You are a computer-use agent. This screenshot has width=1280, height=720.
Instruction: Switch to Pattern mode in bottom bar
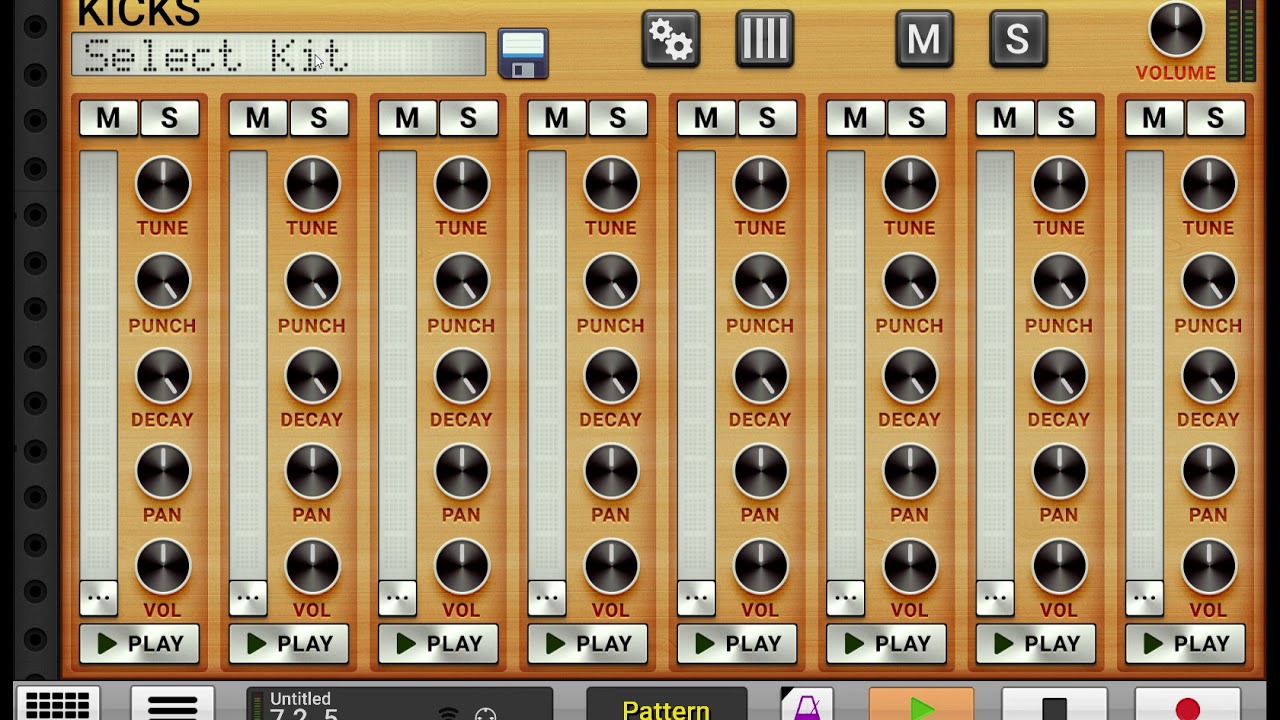click(x=666, y=704)
